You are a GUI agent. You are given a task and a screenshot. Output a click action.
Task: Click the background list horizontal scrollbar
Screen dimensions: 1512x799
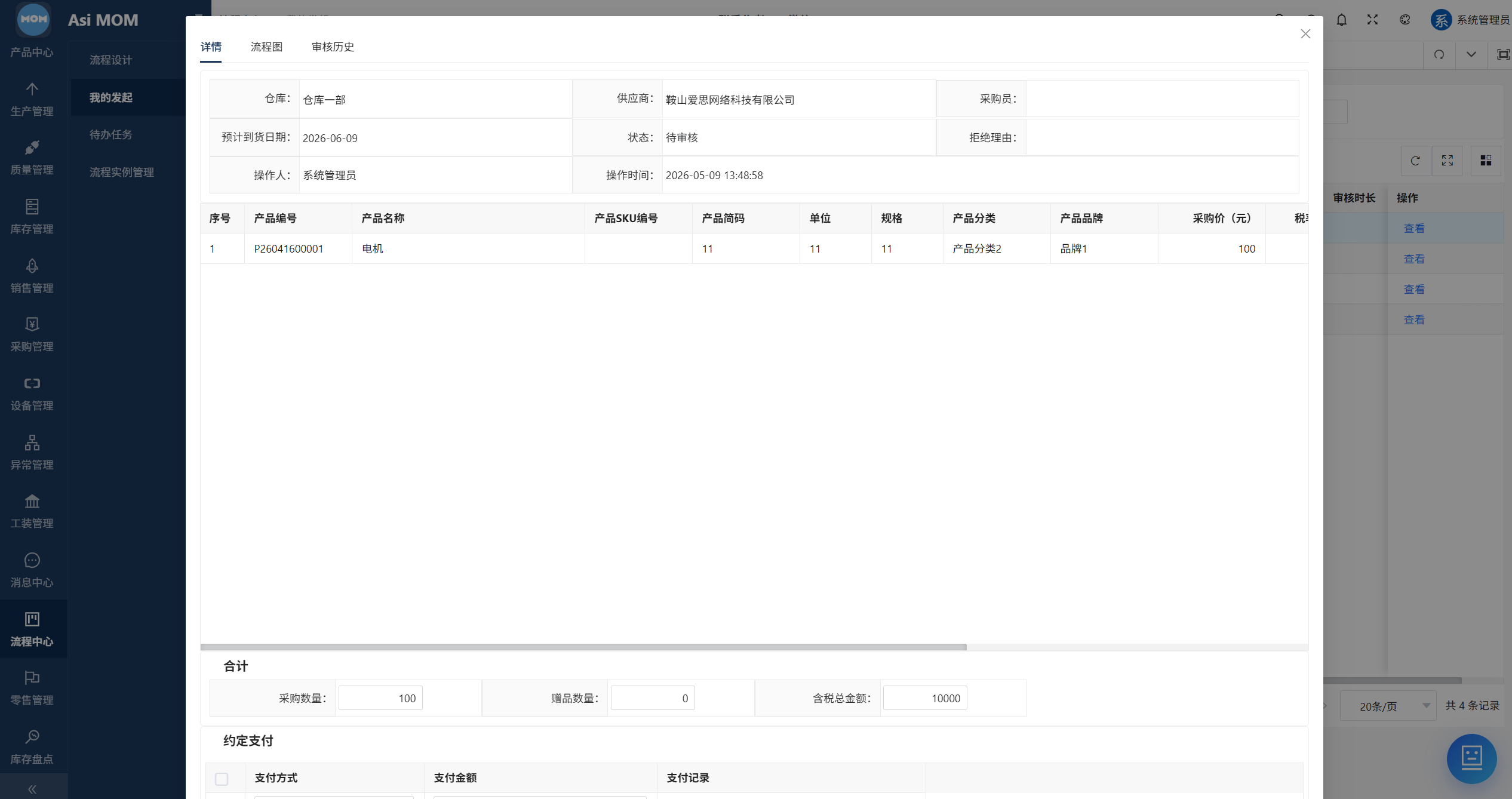click(x=1392, y=680)
